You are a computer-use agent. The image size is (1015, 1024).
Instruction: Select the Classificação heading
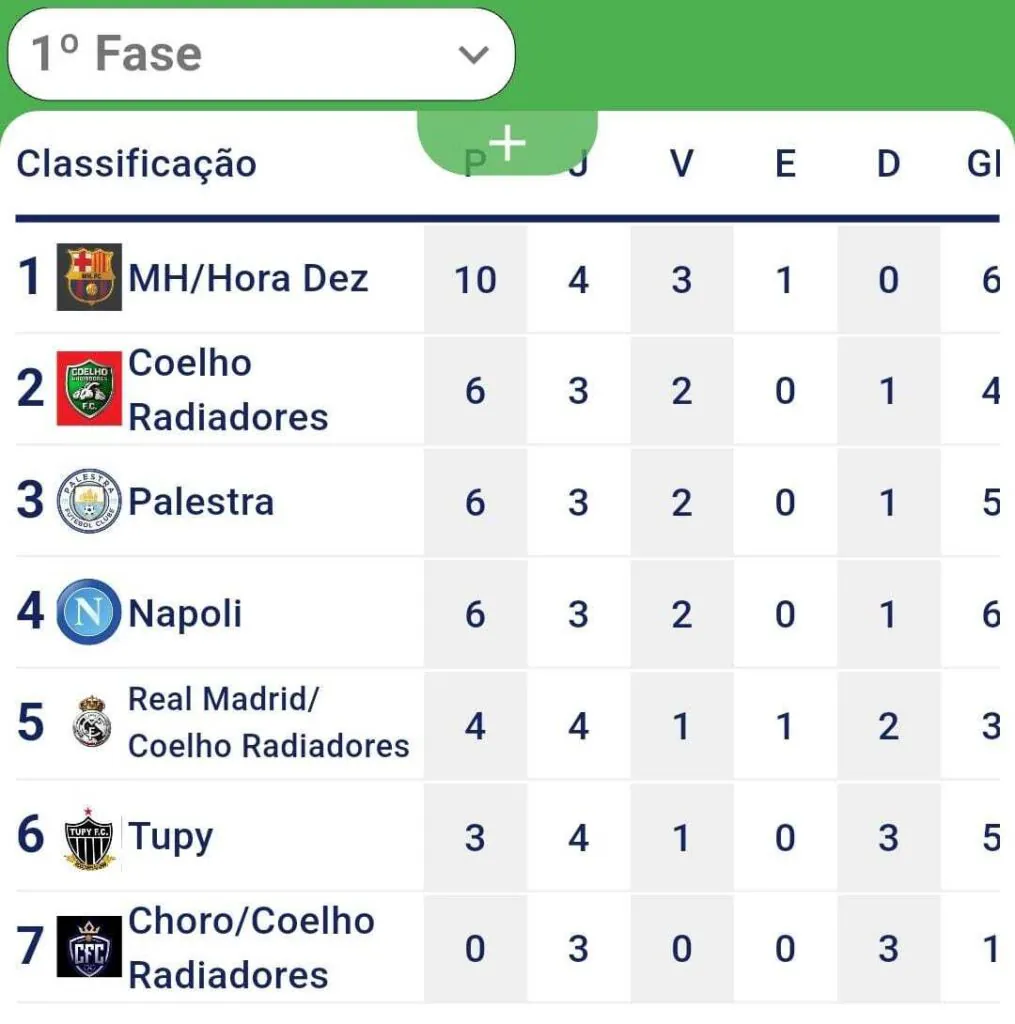[x=137, y=165]
